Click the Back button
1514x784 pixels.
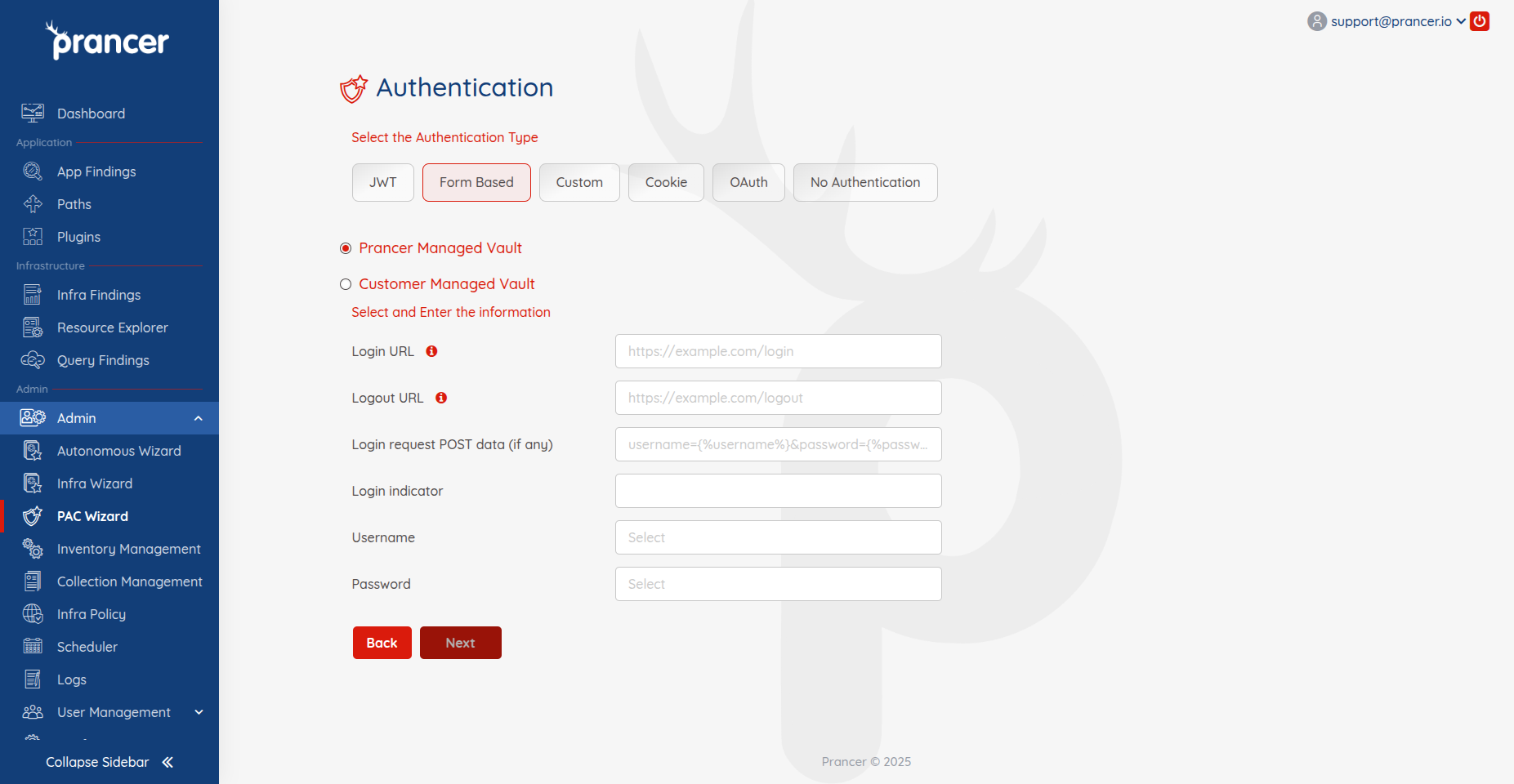tap(382, 643)
